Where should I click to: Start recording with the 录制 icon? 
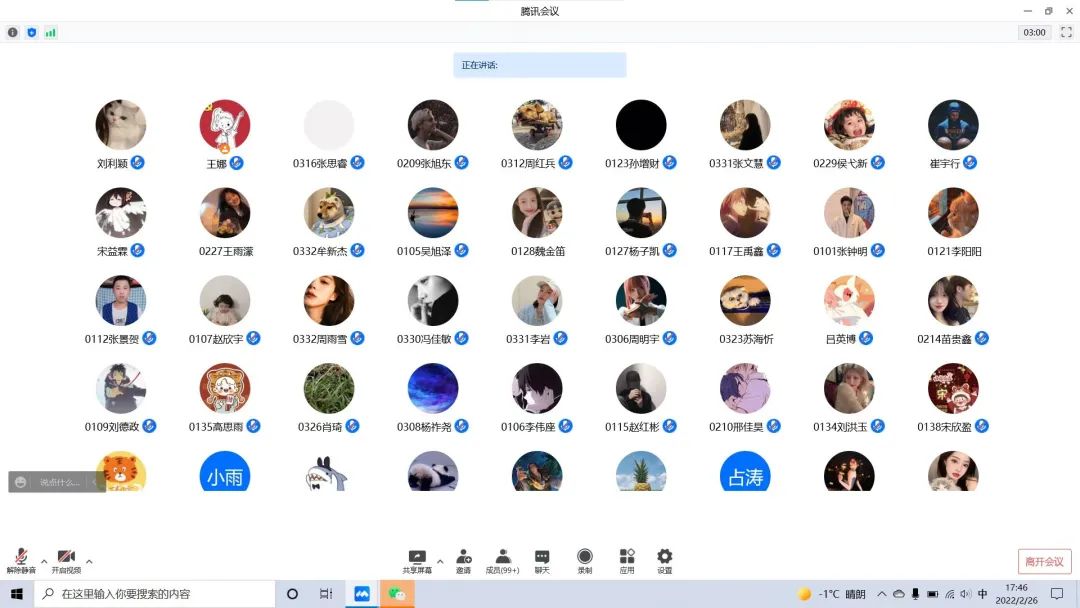coord(585,560)
